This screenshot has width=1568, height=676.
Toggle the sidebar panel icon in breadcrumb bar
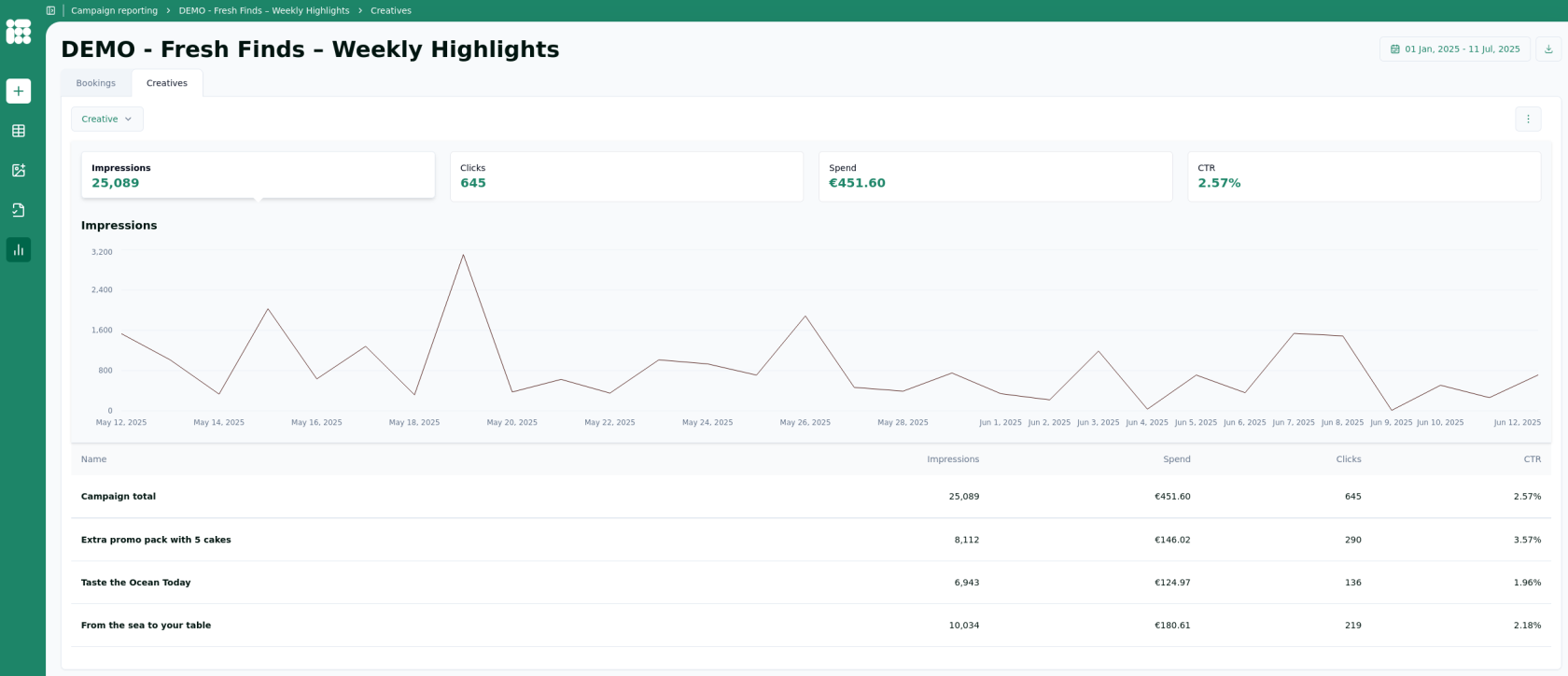pyautogui.click(x=50, y=10)
